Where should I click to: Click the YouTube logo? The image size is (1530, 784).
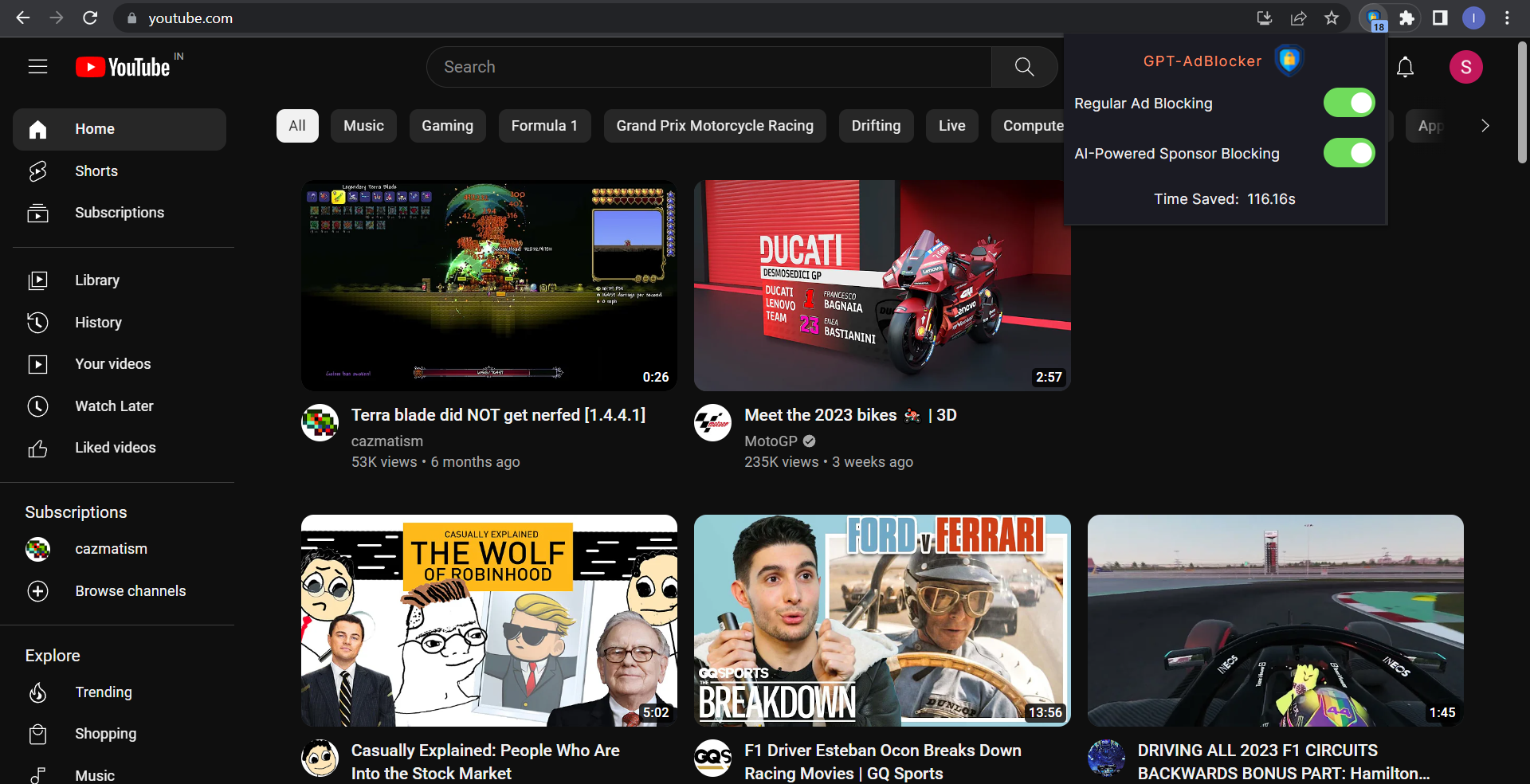[x=124, y=67]
